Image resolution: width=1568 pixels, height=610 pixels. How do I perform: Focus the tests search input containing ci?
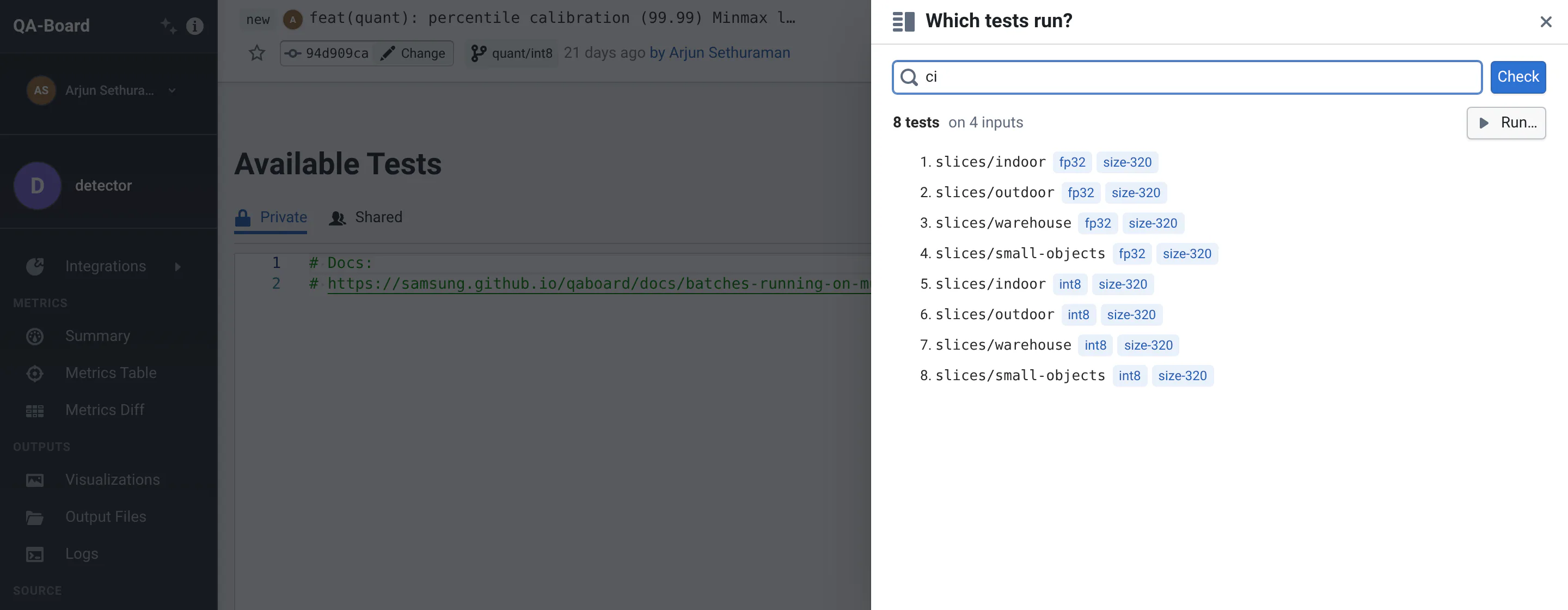[x=1187, y=77]
